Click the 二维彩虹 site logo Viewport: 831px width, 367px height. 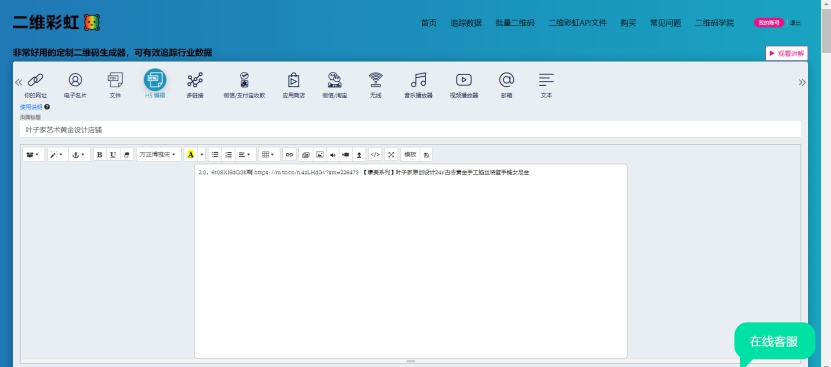click(56, 22)
